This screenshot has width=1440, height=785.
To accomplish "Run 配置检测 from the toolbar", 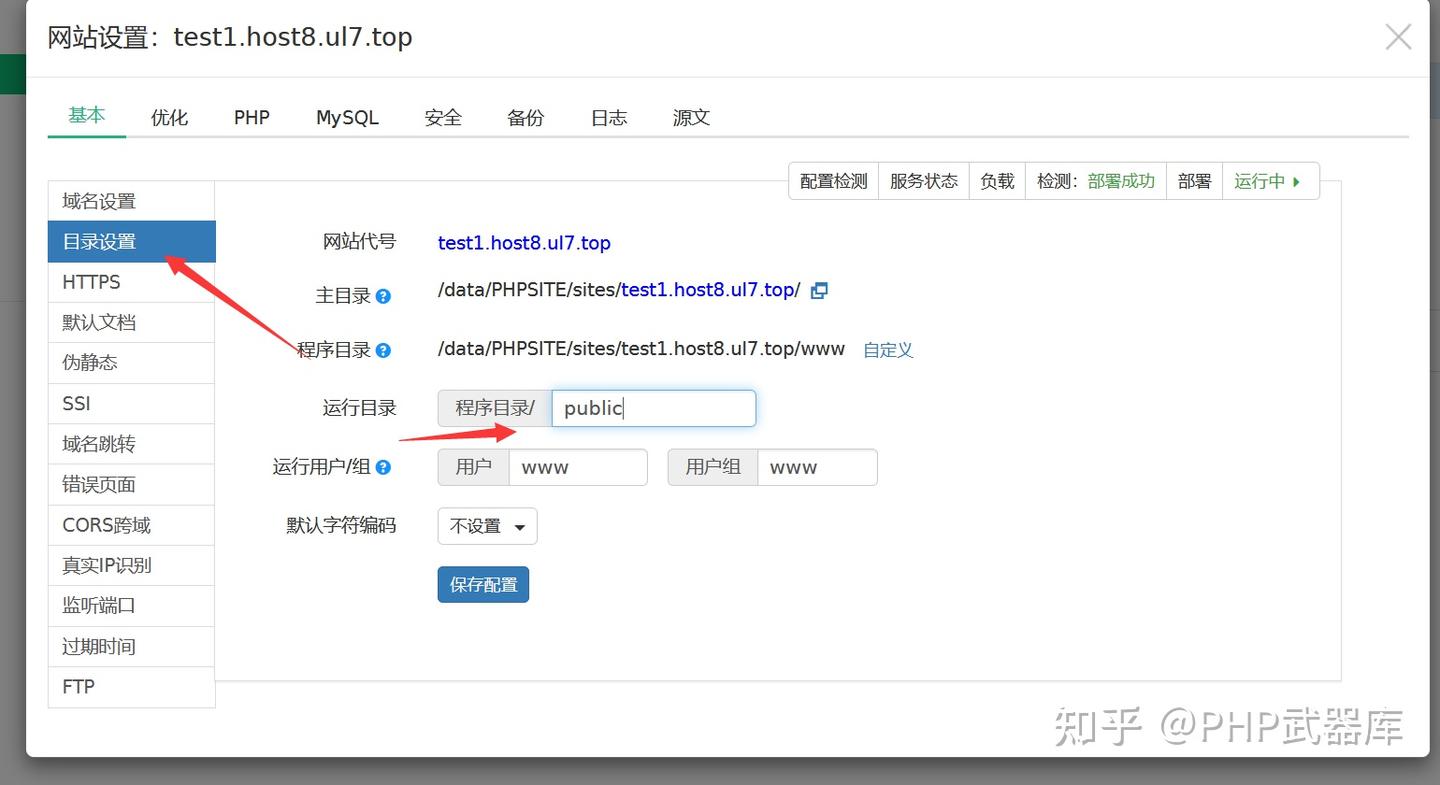I will coord(833,181).
